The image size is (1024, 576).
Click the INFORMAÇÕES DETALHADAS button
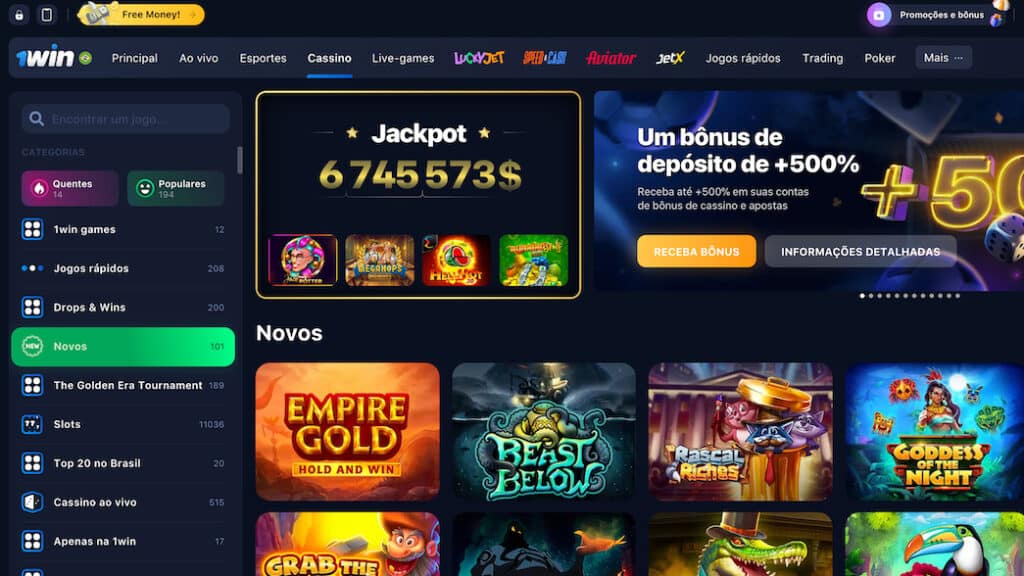pyautogui.click(x=860, y=251)
